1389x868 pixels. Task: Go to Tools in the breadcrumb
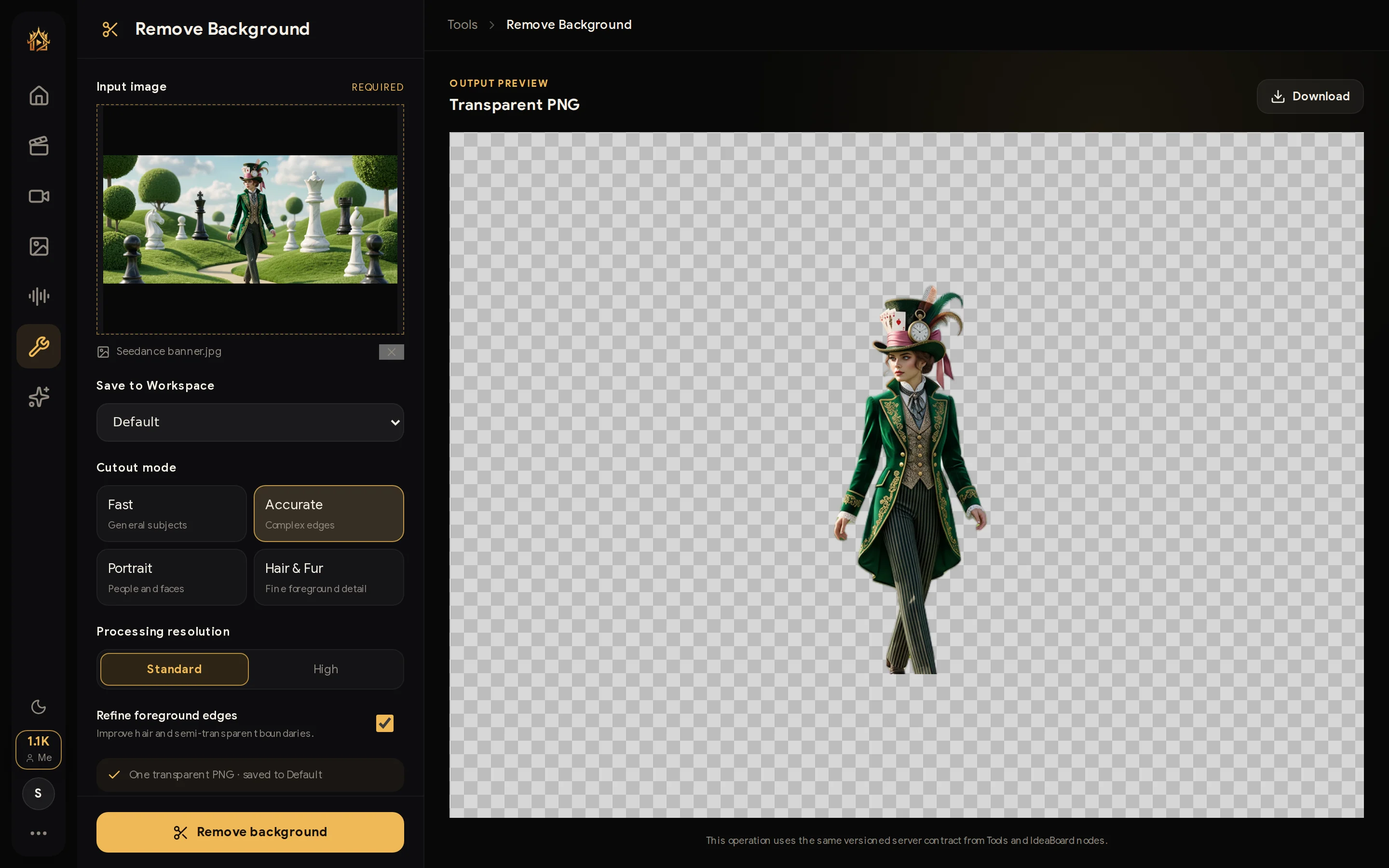tap(463, 25)
